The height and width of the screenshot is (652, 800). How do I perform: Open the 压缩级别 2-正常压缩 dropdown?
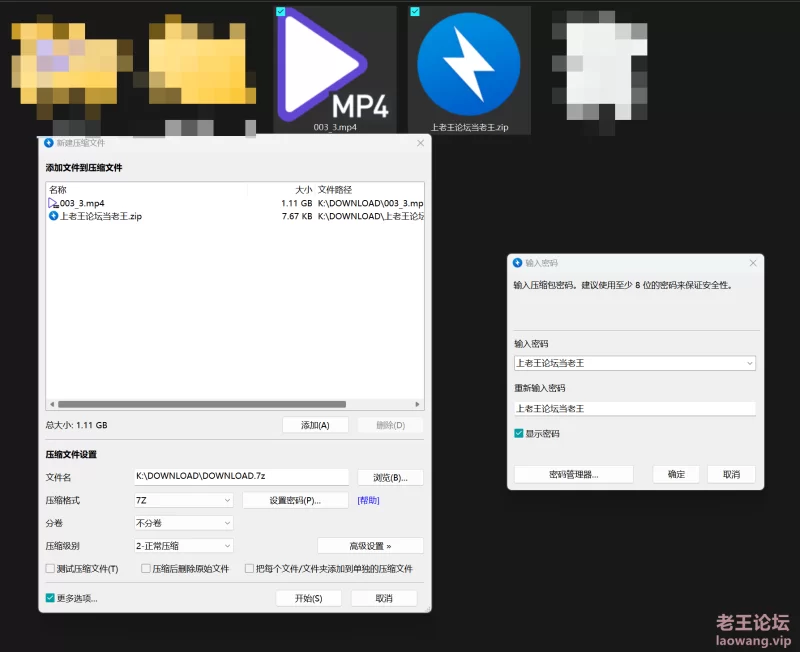click(x=184, y=546)
